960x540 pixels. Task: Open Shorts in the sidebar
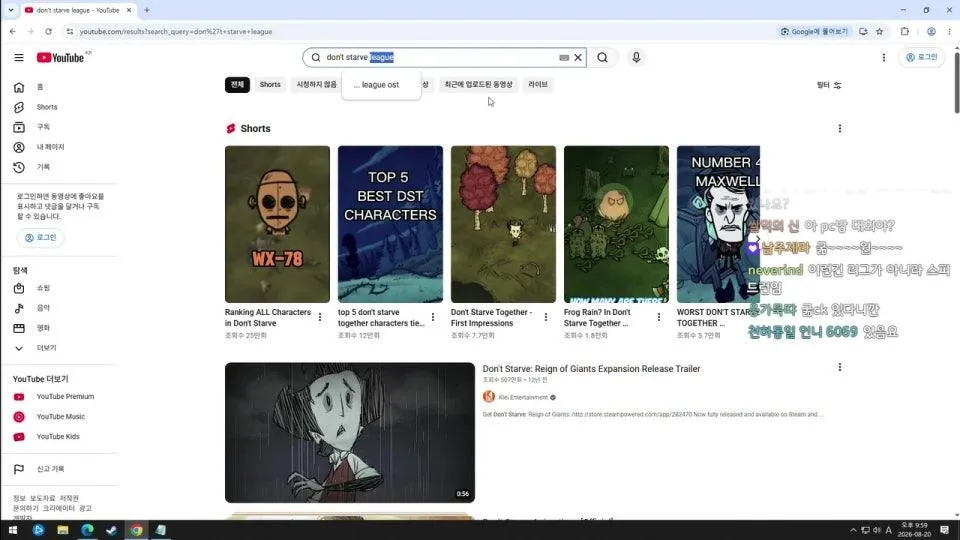58,107
